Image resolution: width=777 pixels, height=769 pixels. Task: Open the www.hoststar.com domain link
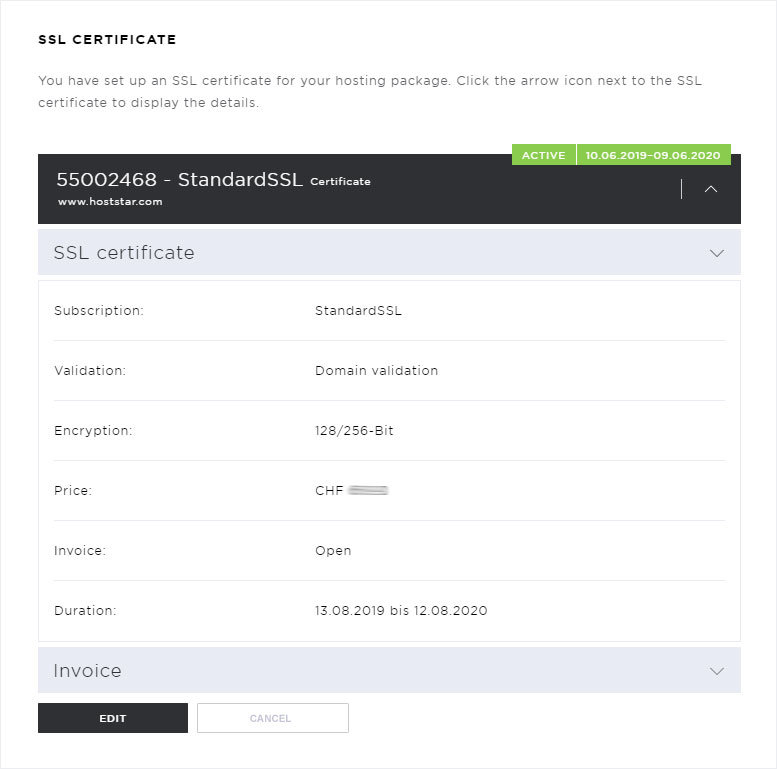(x=110, y=202)
